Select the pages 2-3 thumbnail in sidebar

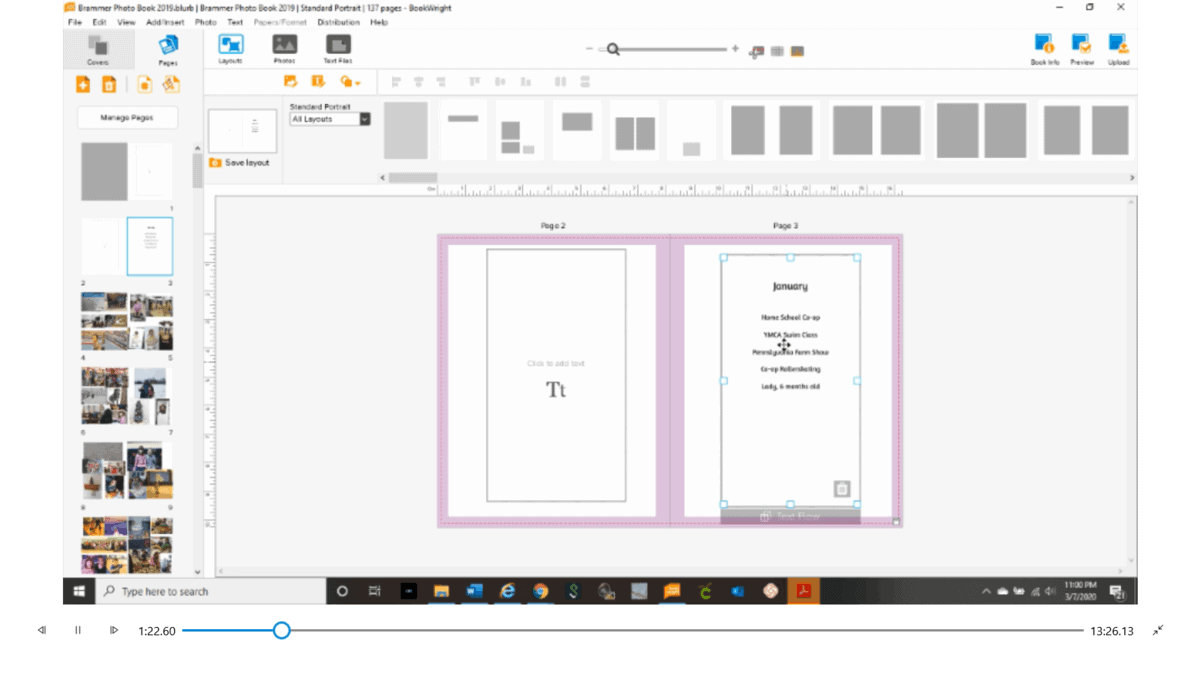point(127,245)
